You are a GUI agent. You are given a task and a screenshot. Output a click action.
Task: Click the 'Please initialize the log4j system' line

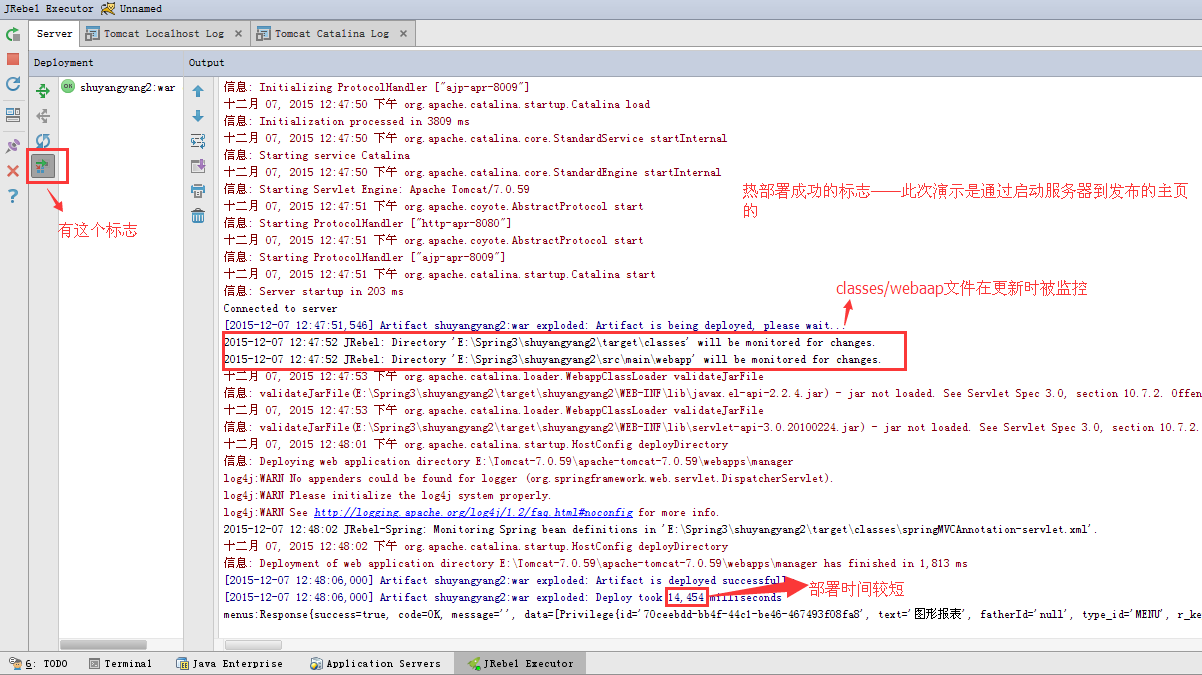coord(387,495)
